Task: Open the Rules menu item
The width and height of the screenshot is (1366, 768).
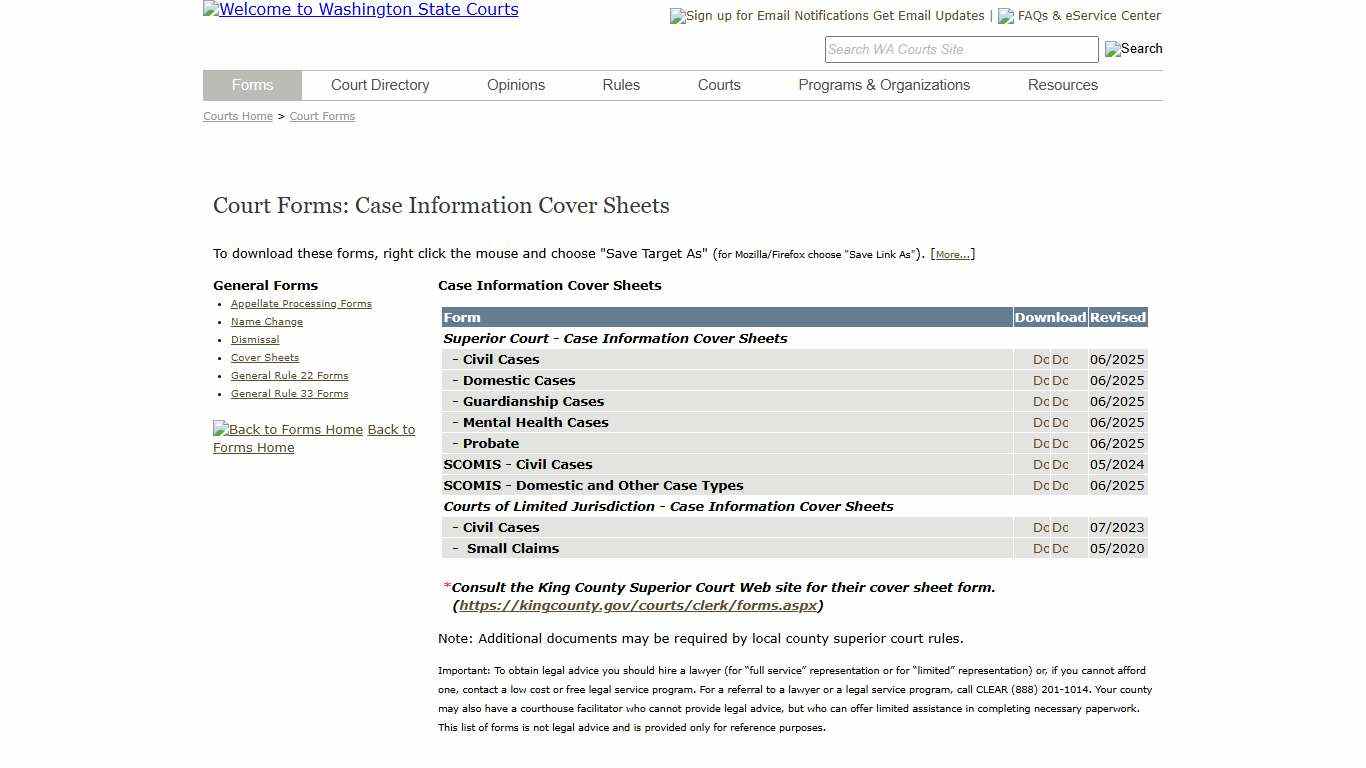Action: click(620, 85)
